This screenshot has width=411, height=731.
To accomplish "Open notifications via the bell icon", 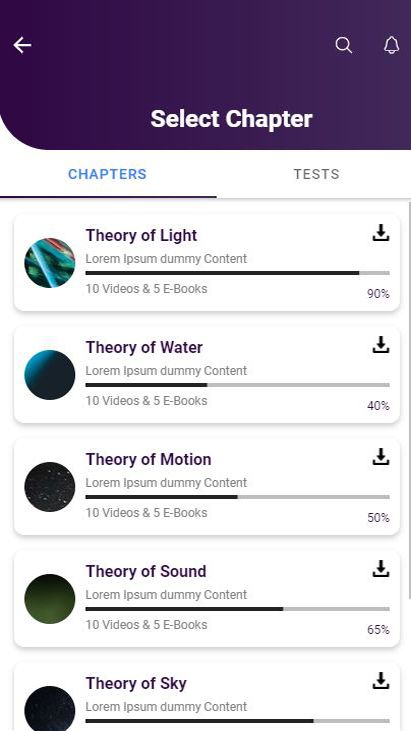I will (391, 45).
